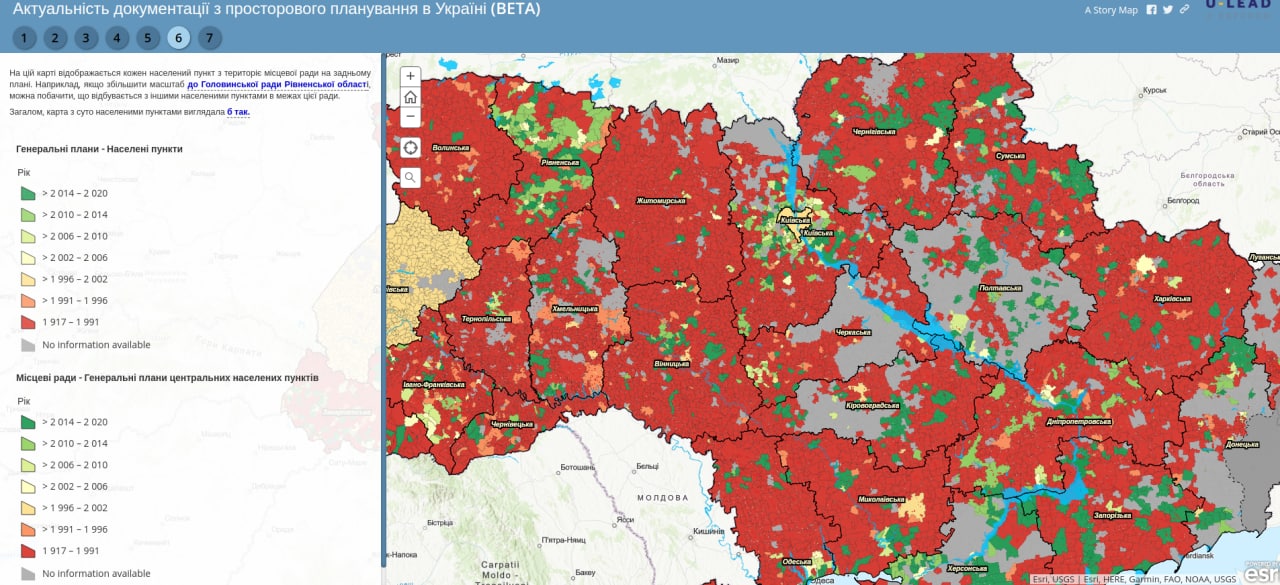Screen dimensions: 1280x585
Task: Open the "6 так" map link
Action: pyautogui.click(x=238, y=112)
